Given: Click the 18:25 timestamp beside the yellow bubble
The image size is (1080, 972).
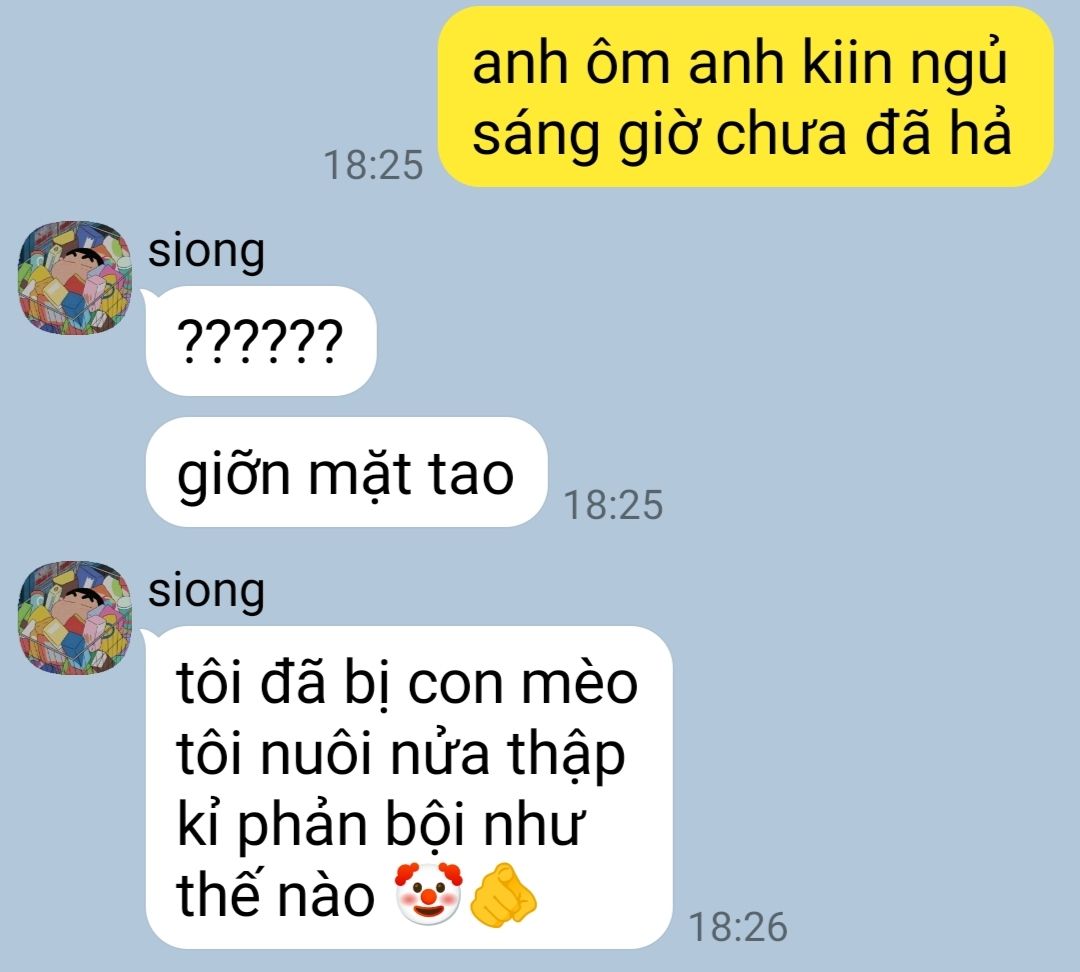Looking at the screenshot, I should (x=373, y=165).
